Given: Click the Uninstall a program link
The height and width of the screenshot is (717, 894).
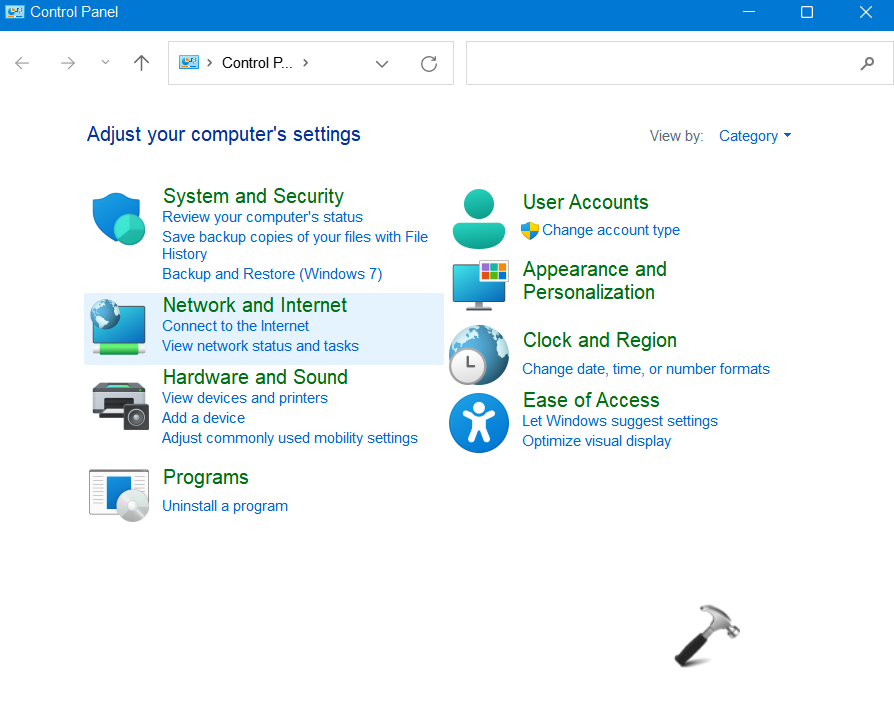Looking at the screenshot, I should (x=225, y=506).
